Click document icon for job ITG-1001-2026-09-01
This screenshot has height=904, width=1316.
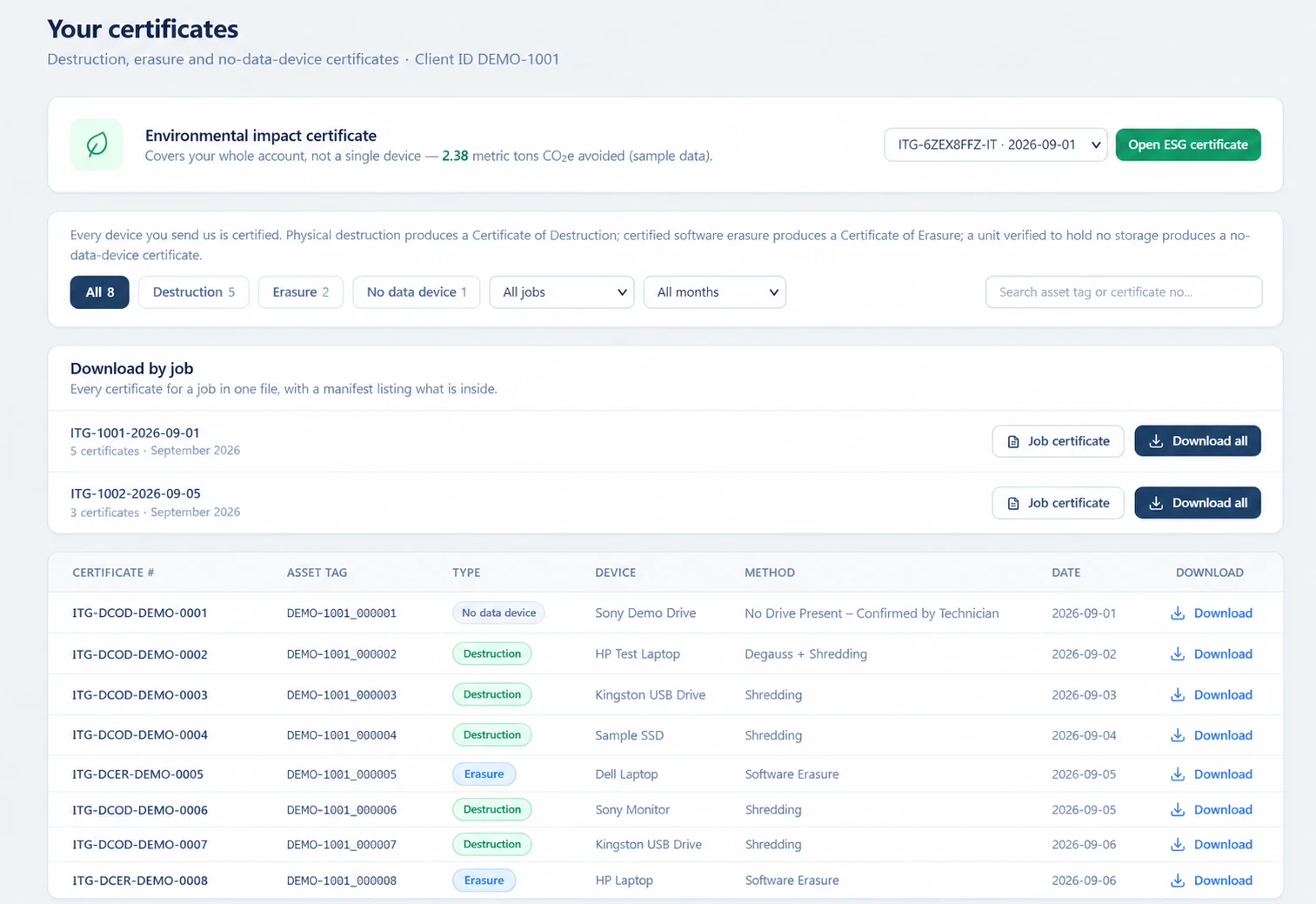1013,442
